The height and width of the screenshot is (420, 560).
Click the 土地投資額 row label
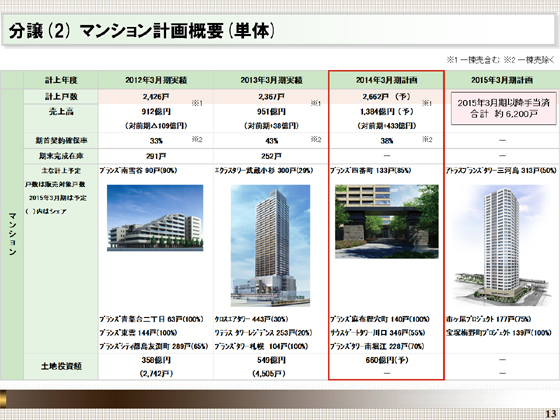[61, 366]
